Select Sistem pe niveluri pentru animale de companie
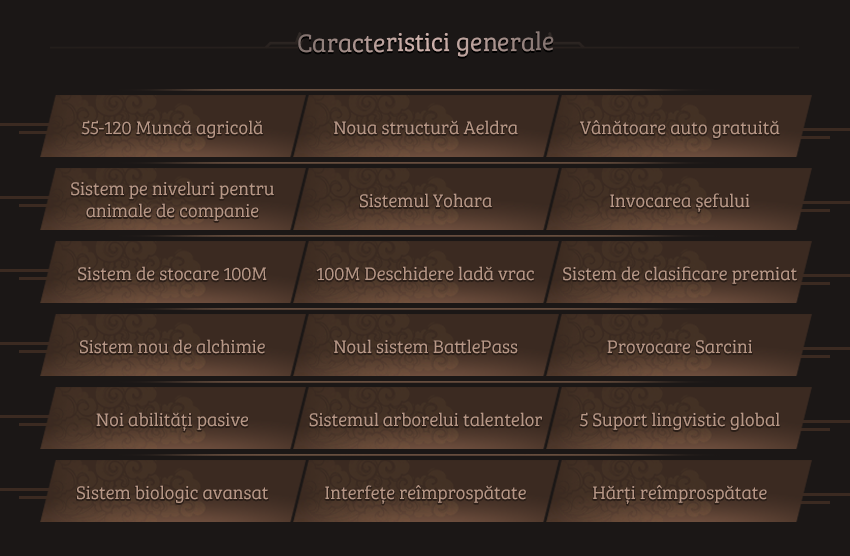 coord(173,199)
